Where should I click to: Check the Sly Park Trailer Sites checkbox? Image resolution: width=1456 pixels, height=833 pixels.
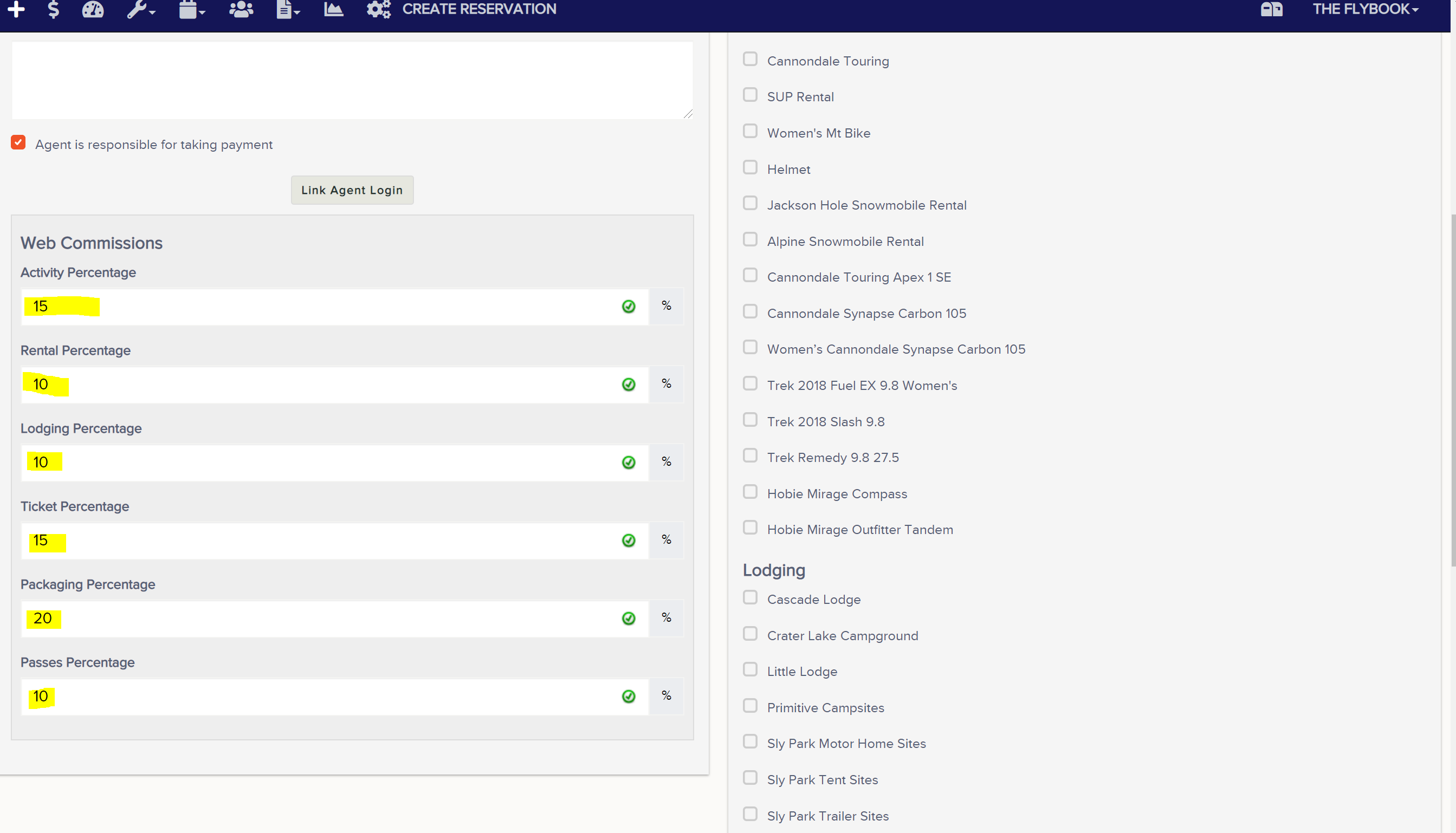tap(750, 814)
